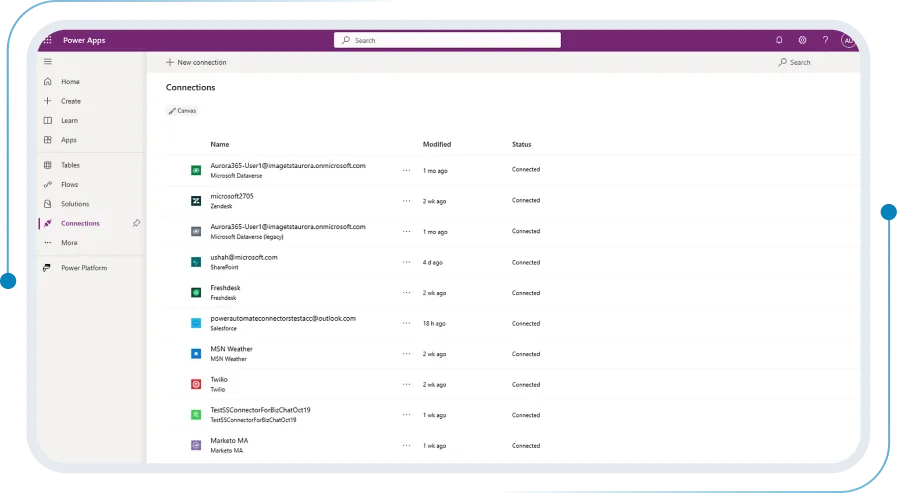Click the MSN Weather connector icon
The height and width of the screenshot is (493, 897).
click(x=196, y=353)
